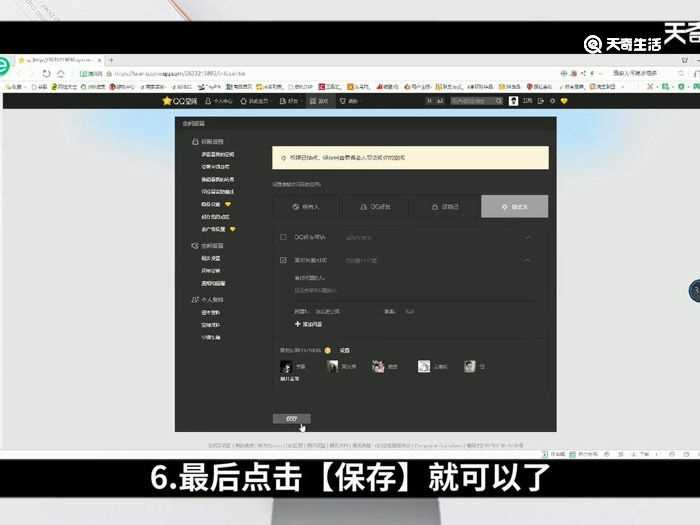
Task: Tick the QQ friends checkbox row
Action: pyautogui.click(x=283, y=237)
